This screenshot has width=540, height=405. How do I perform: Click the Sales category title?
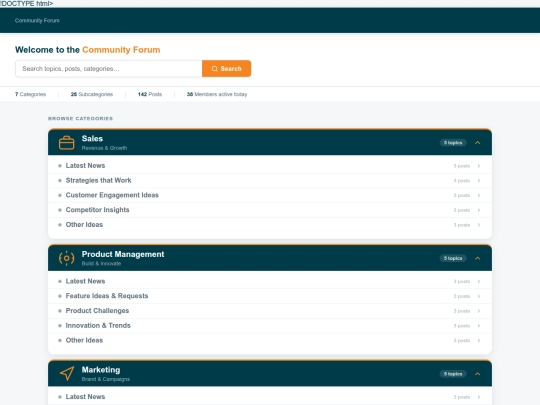(x=92, y=138)
